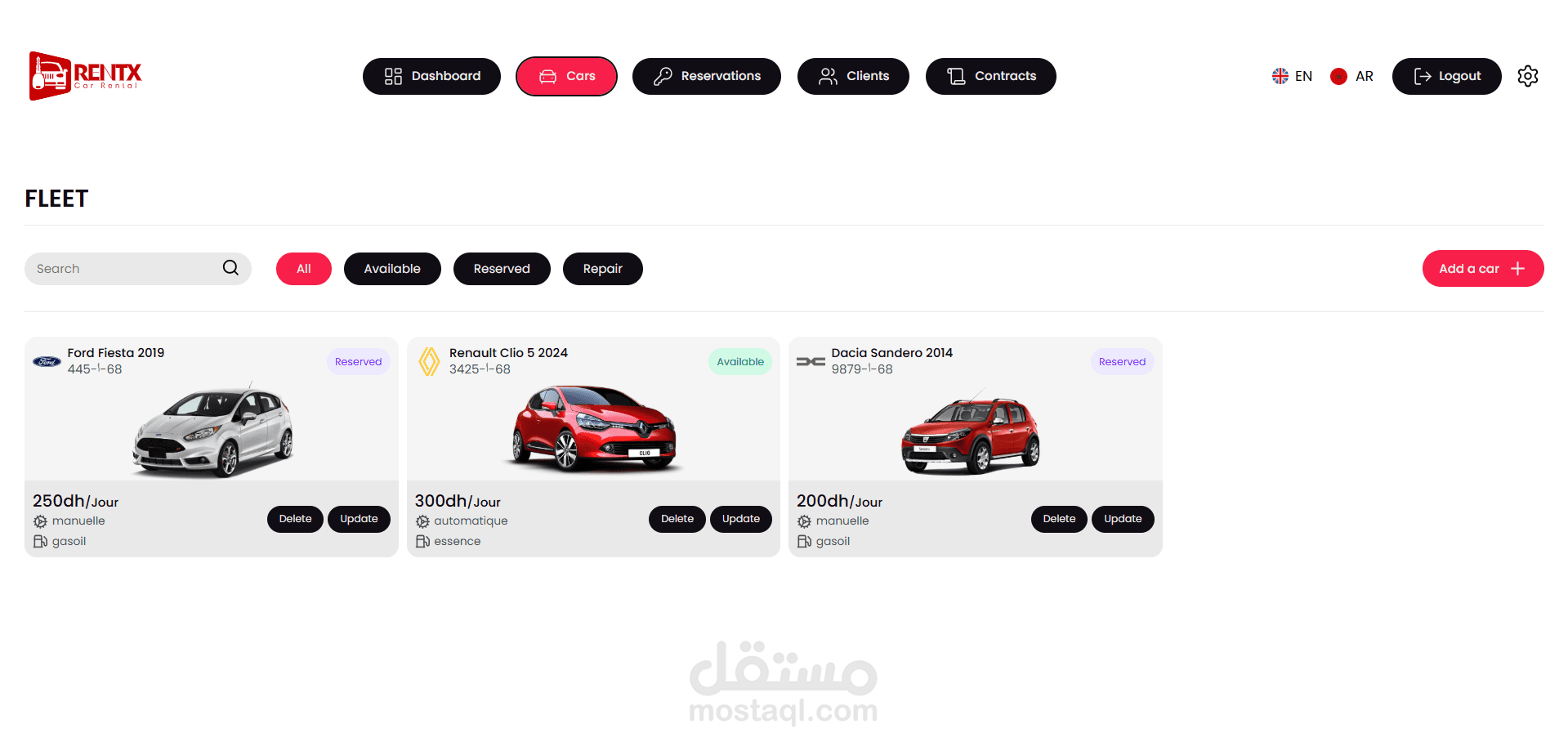This screenshot has height=742, width=1568.
Task: Delete the Ford Fiesta 2019
Action: coord(295,519)
